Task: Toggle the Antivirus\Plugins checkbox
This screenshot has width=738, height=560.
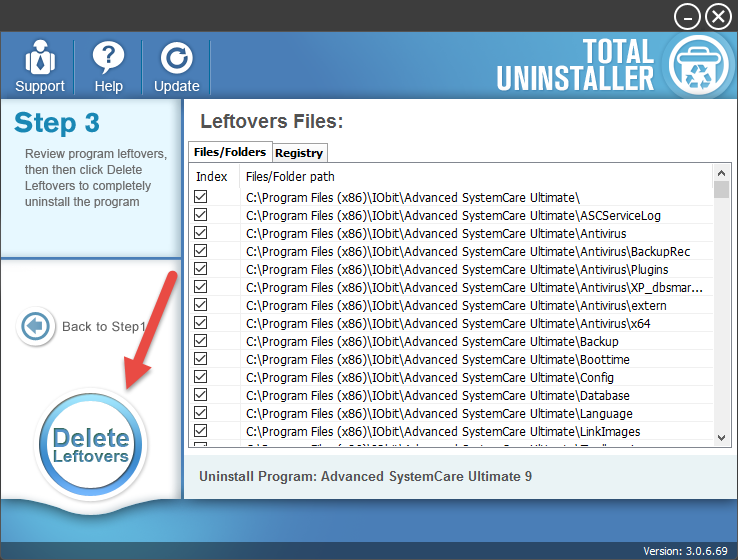Action: [201, 269]
